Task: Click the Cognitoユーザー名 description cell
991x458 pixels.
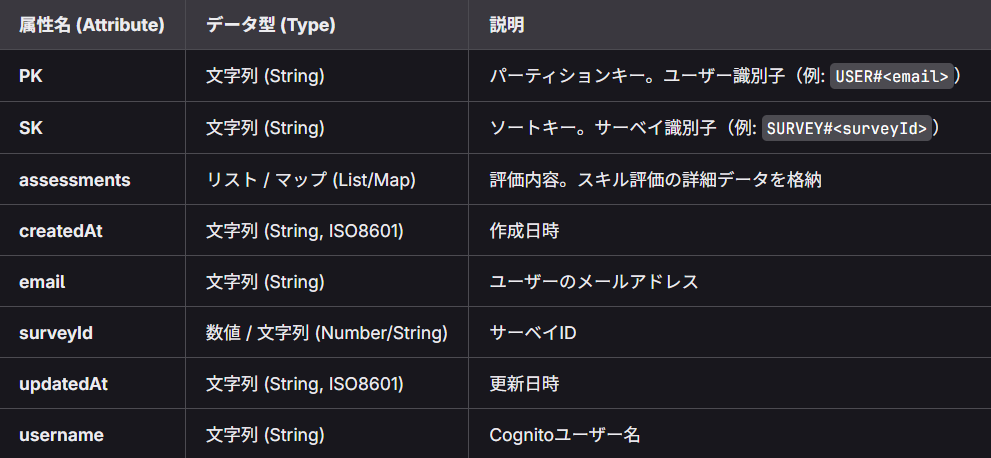Action: click(565, 435)
